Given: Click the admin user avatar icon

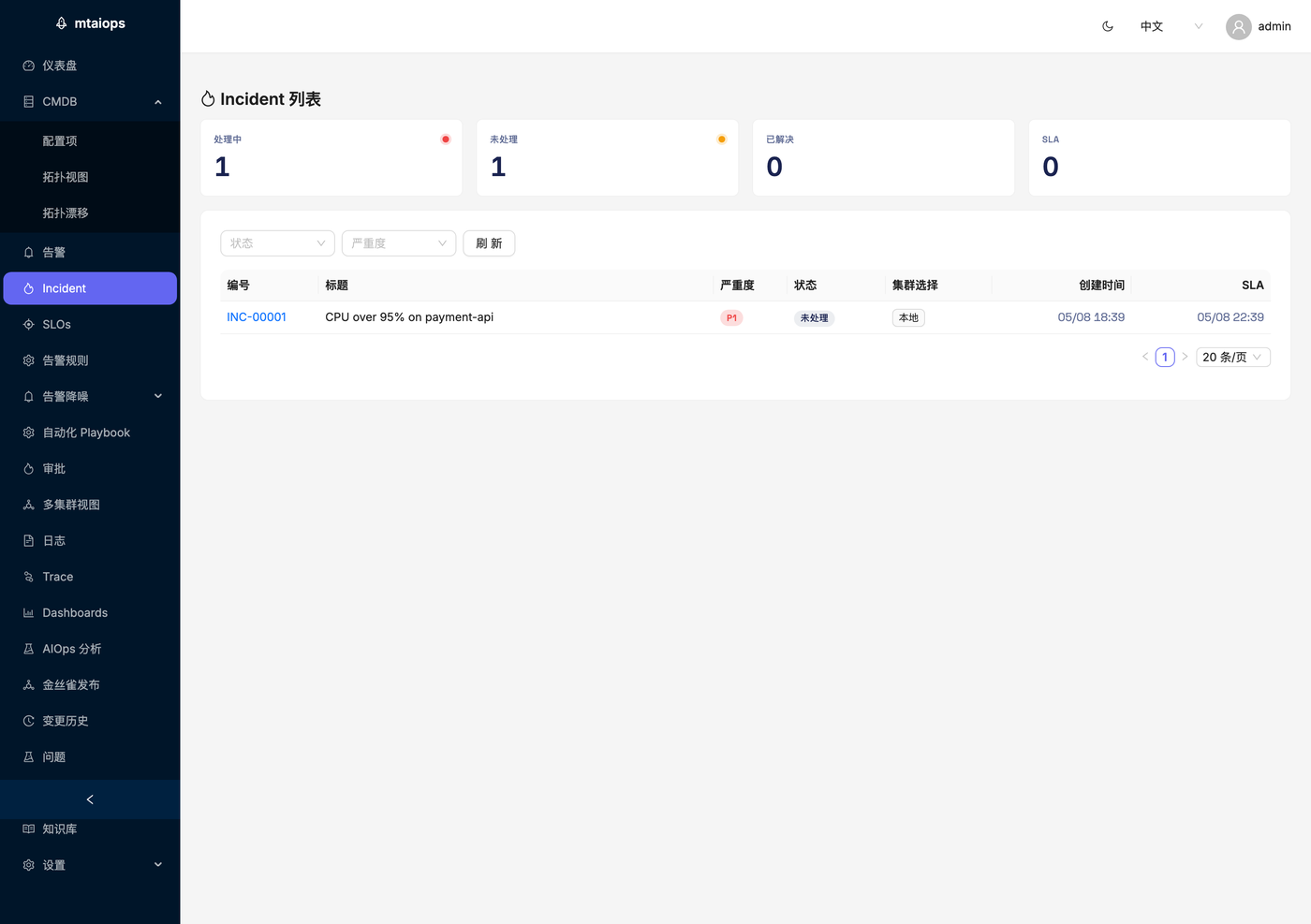Looking at the screenshot, I should (x=1239, y=26).
